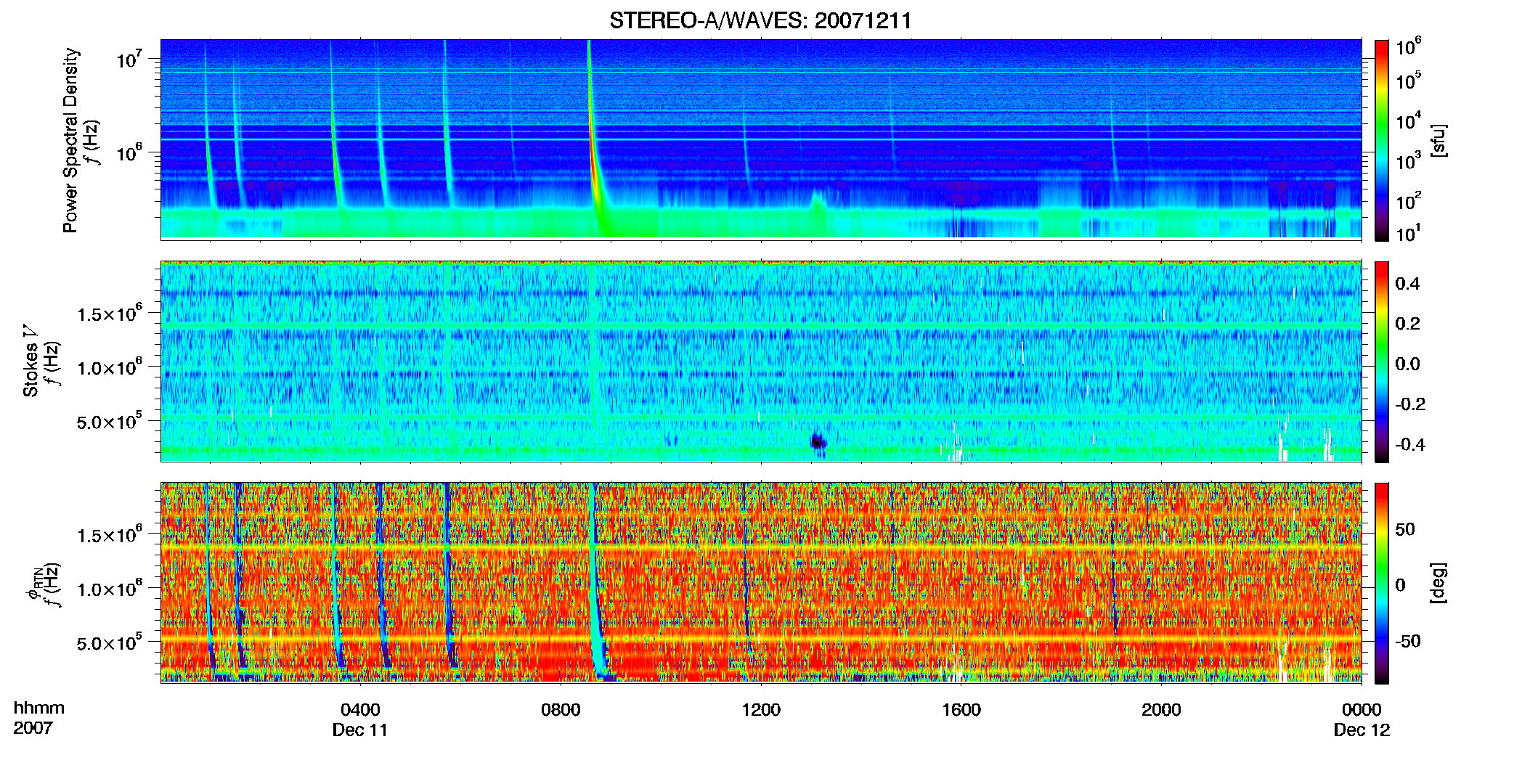
Task: Click the Dec 11 date label
Action: click(x=360, y=730)
